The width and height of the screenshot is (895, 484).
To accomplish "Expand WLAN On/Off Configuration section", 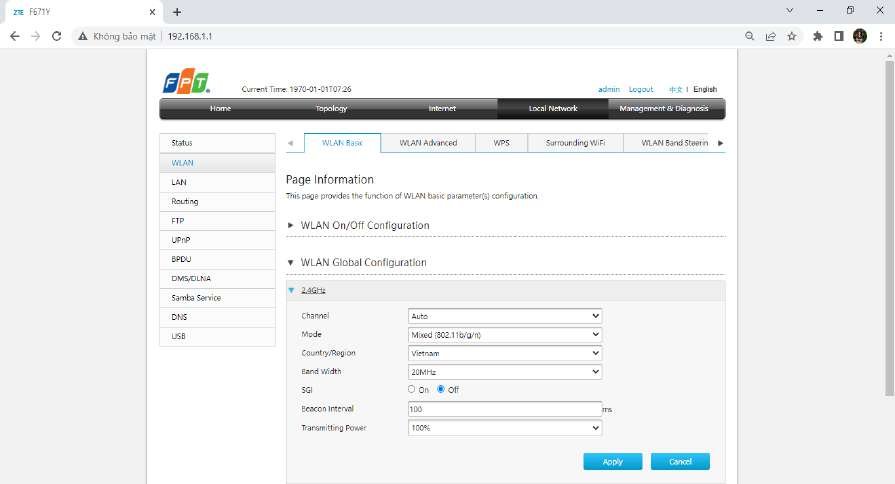I will [364, 225].
